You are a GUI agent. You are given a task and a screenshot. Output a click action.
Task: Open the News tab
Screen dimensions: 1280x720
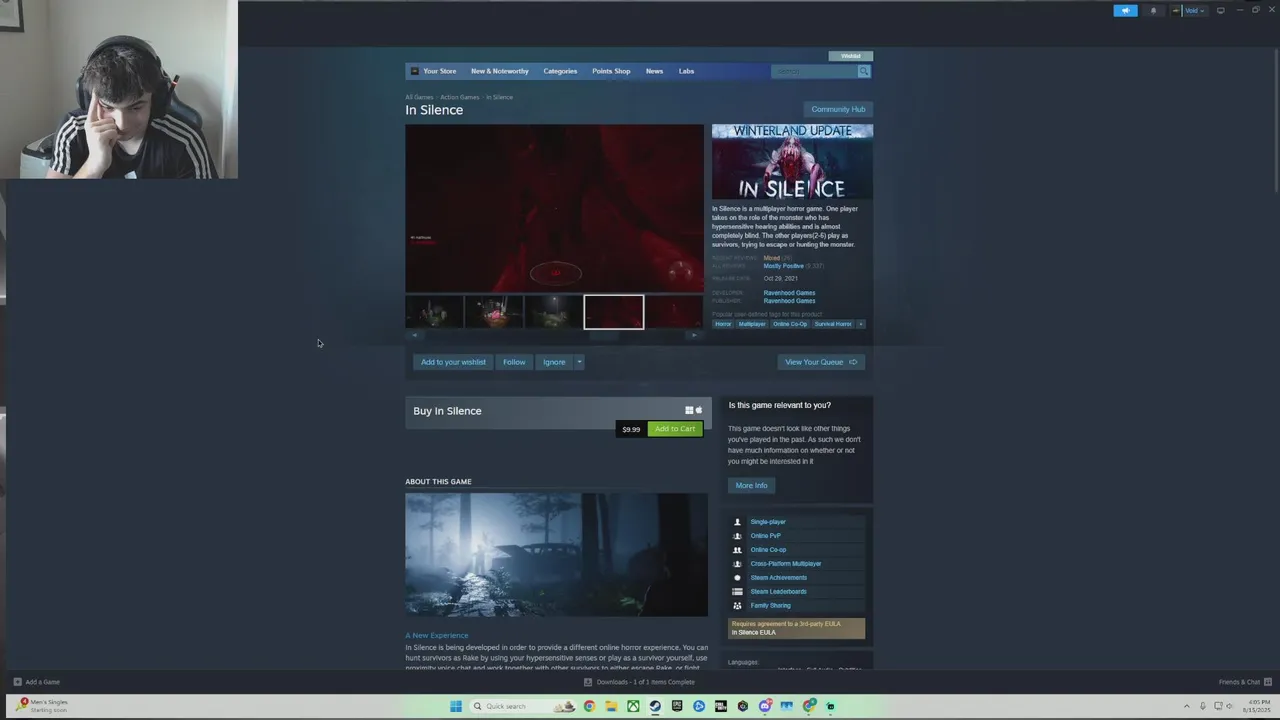pos(654,71)
